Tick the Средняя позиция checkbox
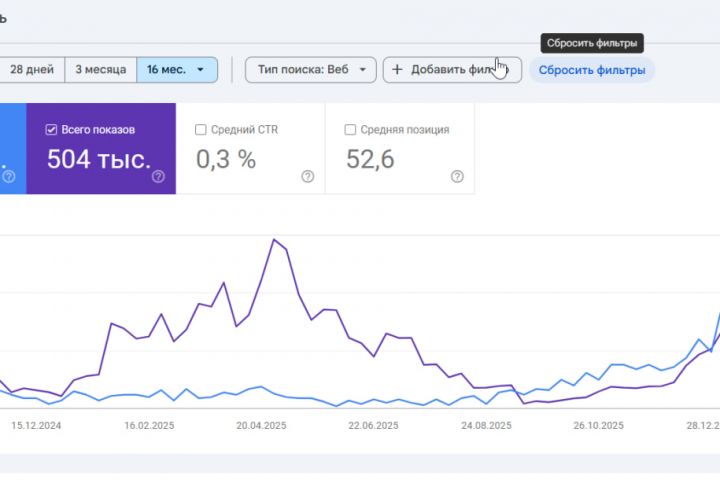This screenshot has width=720, height=480. [350, 130]
